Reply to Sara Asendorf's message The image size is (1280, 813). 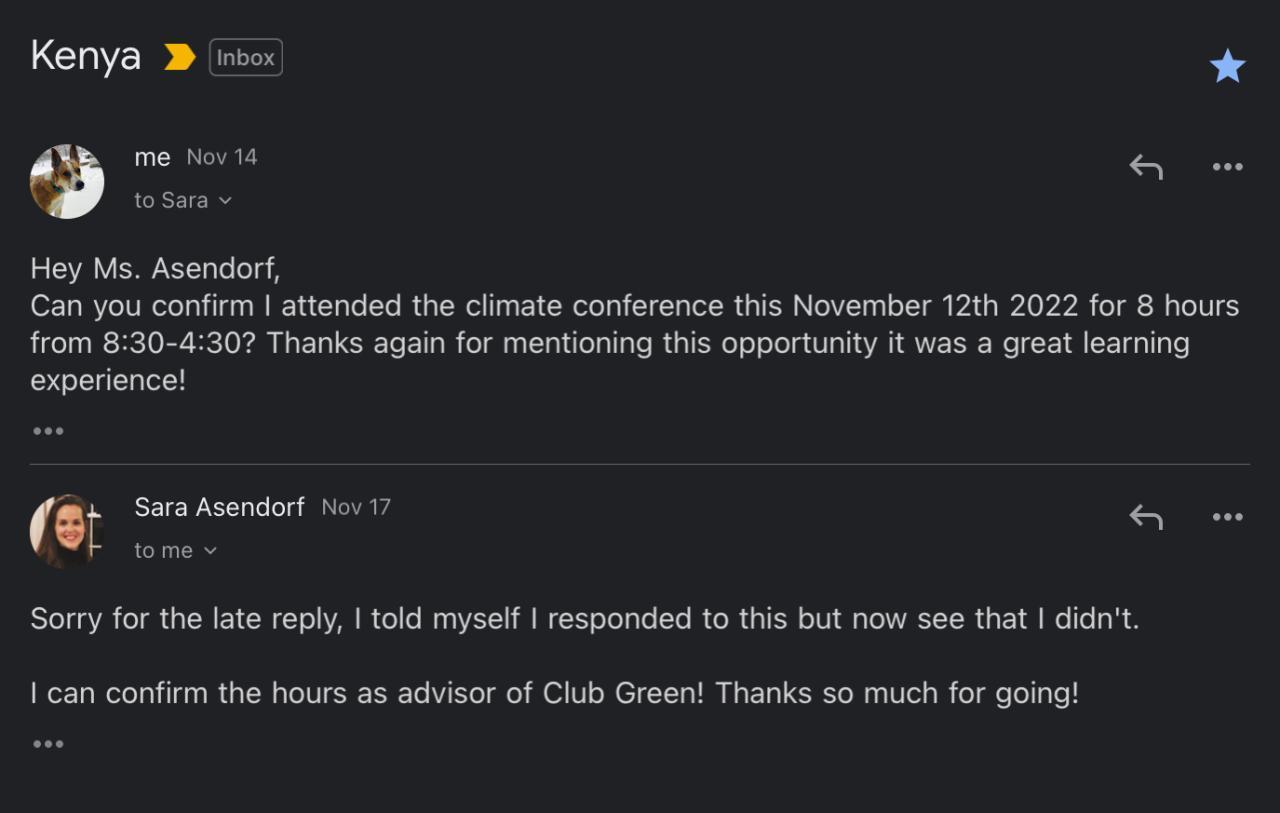tap(1146, 517)
